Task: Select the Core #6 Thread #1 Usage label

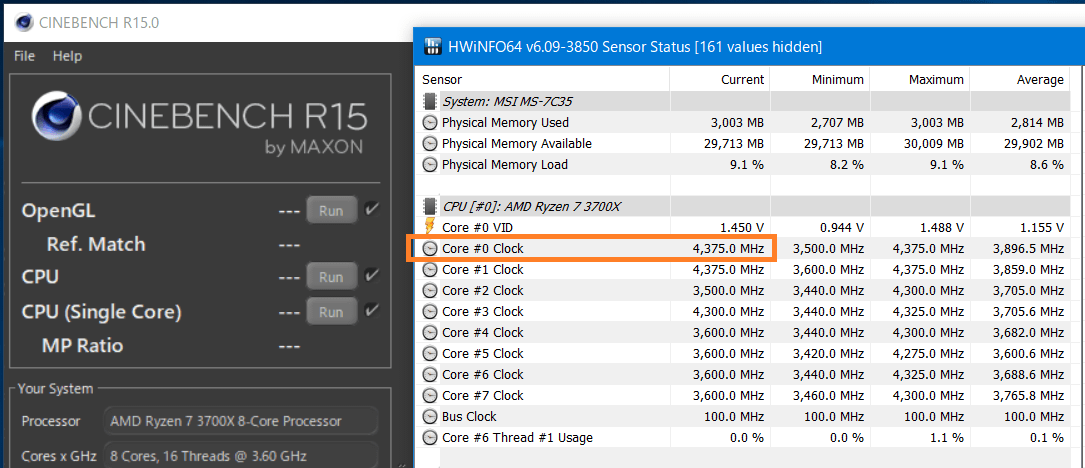Action: 518,438
